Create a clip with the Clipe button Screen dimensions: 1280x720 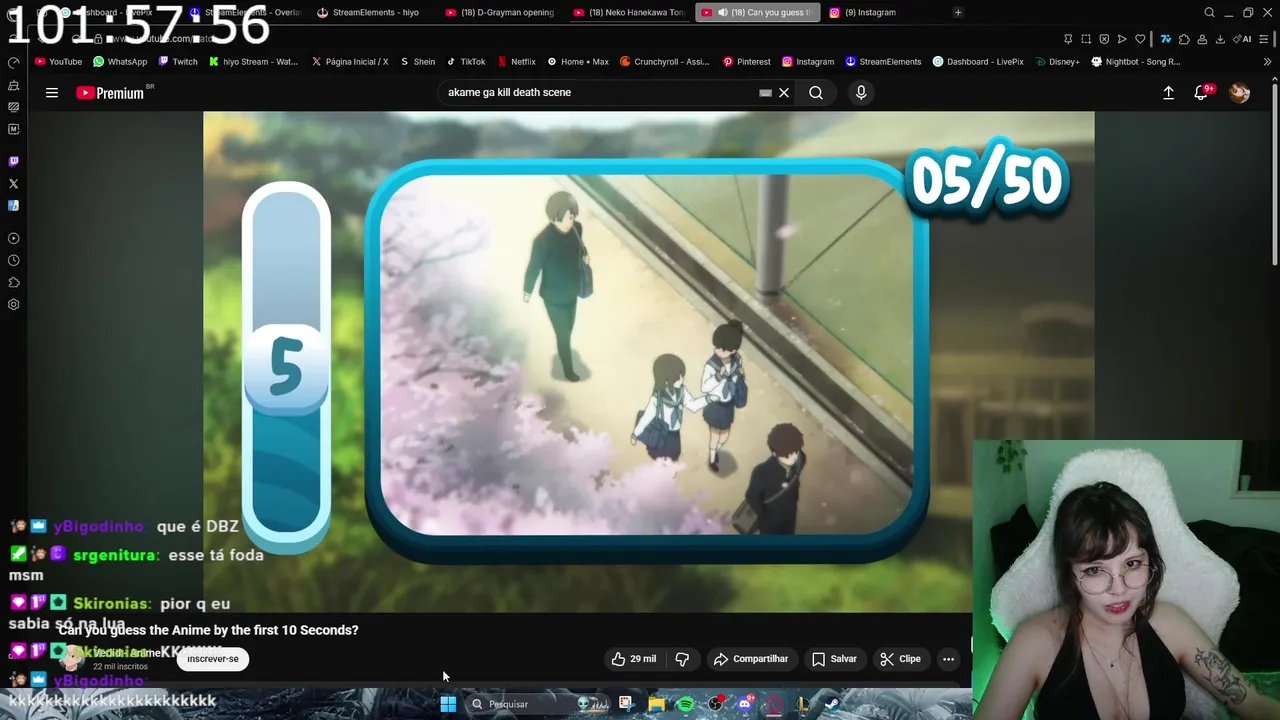click(900, 659)
